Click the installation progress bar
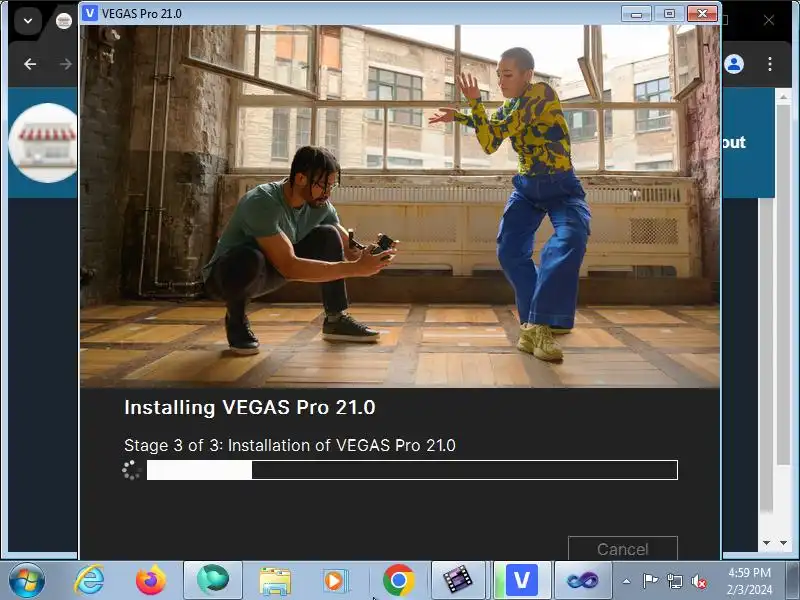The height and width of the screenshot is (600, 800). coord(412,470)
